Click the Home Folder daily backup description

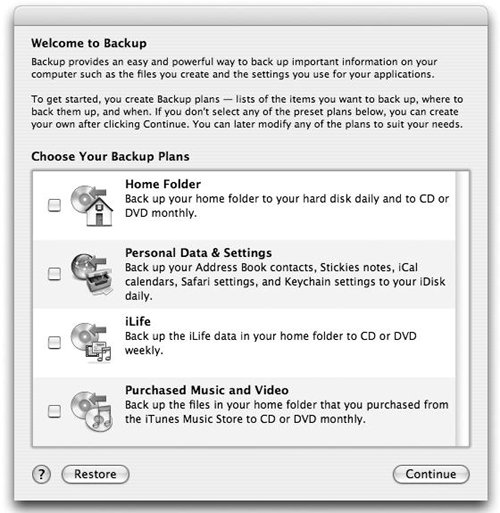287,206
